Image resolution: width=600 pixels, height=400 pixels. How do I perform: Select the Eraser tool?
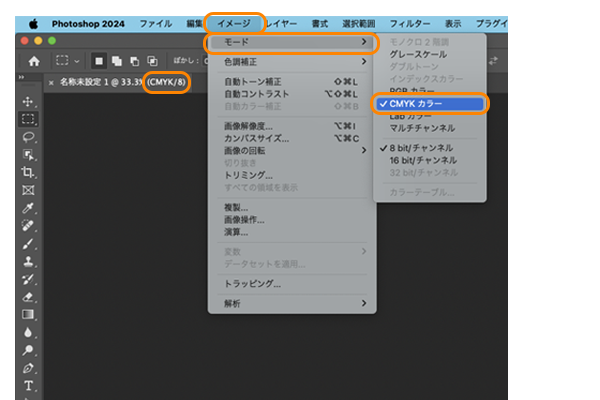(28, 297)
